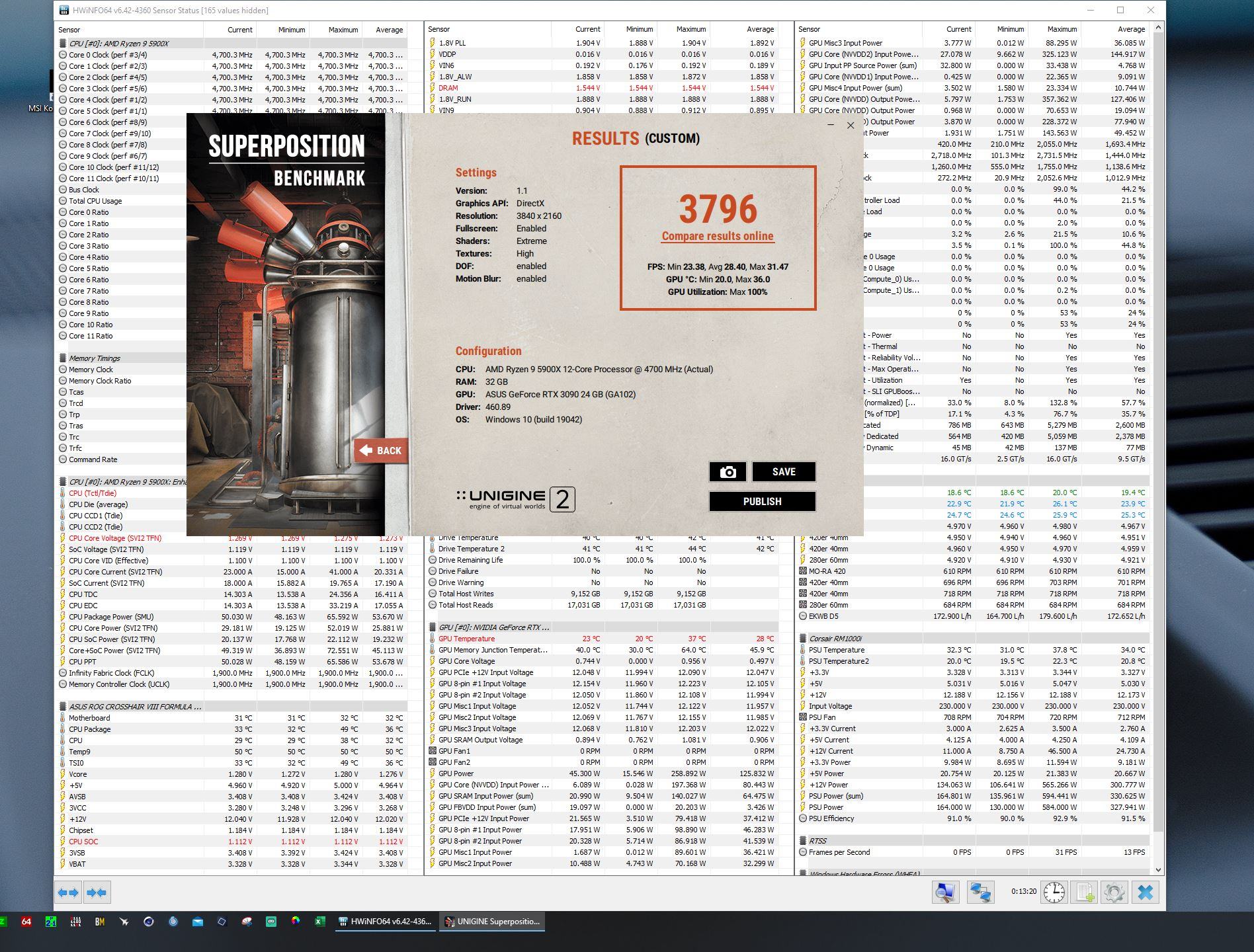1254x952 pixels.
Task: Open the dark diamond taskbar icon
Action: click(222, 922)
